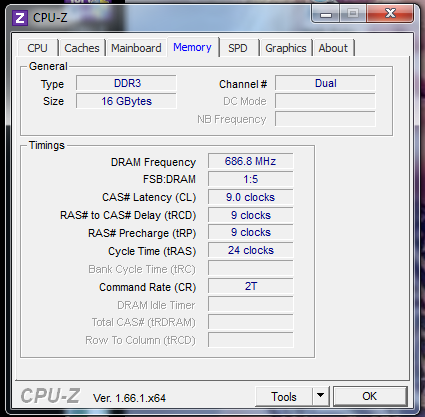Click the Command Rate (CR) label
The image size is (425, 417).
point(148,287)
